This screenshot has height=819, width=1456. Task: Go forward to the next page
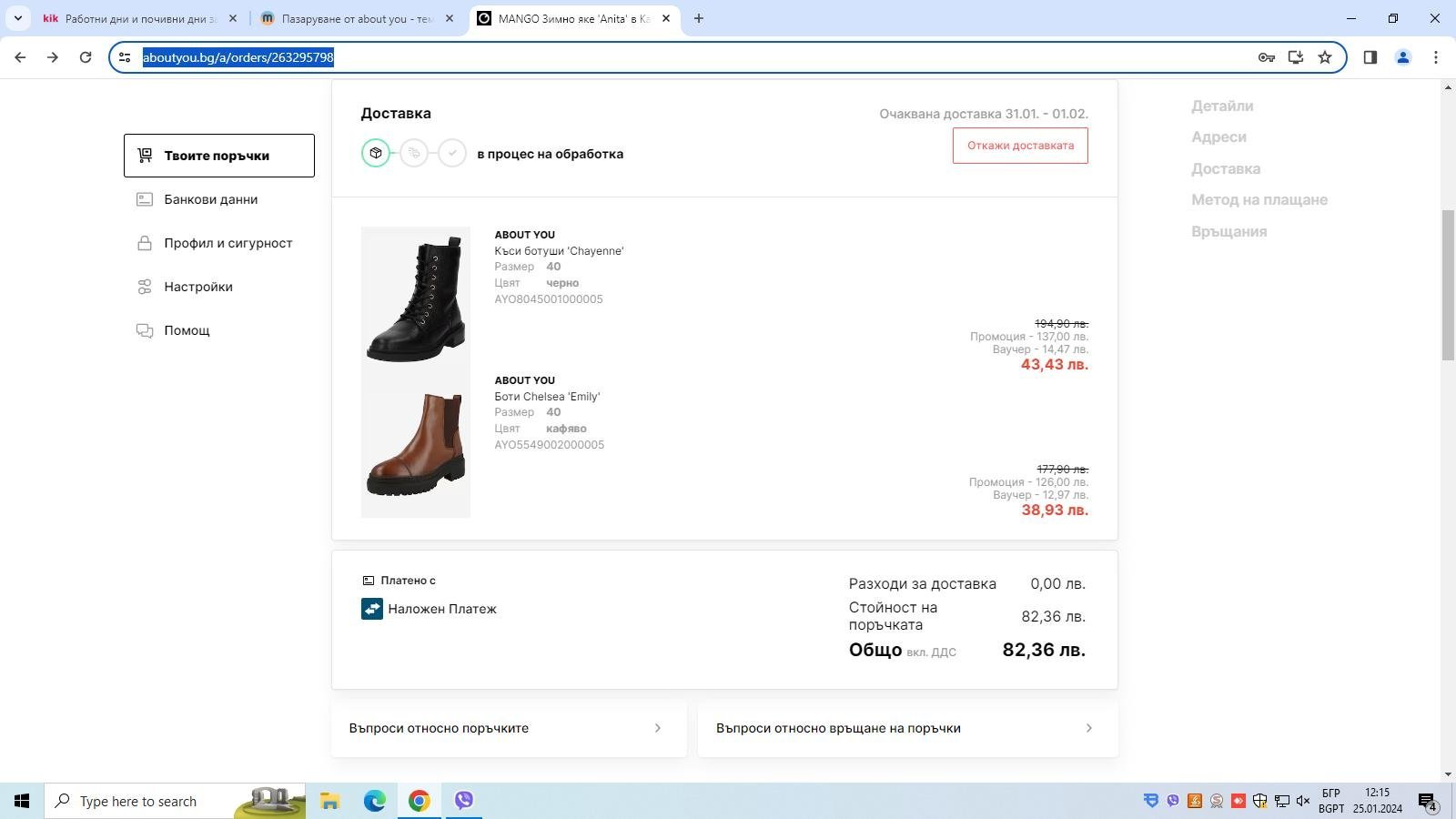point(53,57)
